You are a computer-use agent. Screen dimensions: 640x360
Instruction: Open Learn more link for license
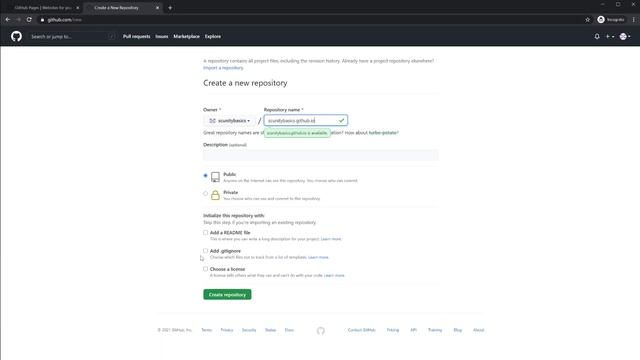334,276
